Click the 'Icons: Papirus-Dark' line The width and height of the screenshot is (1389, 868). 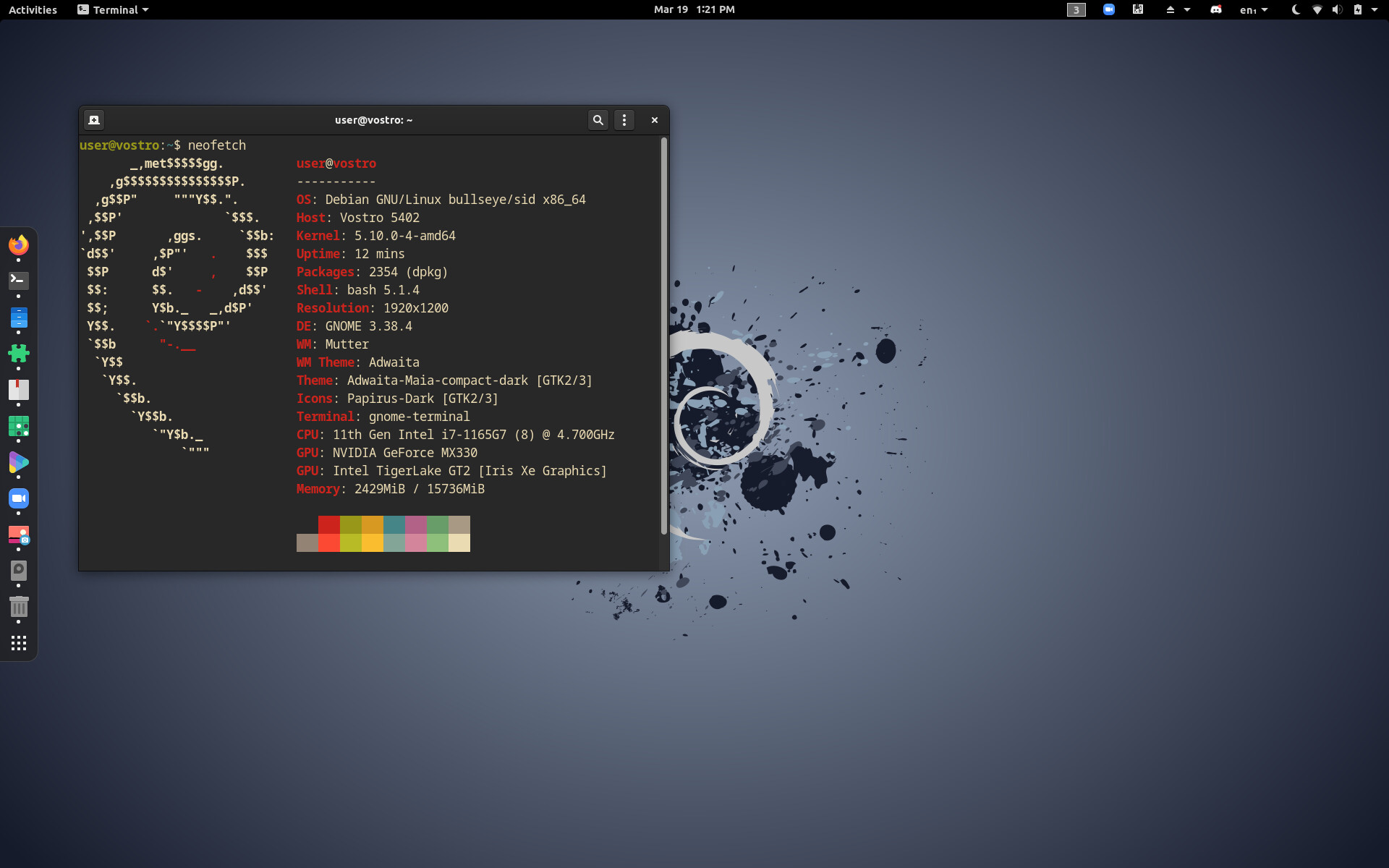pyautogui.click(x=398, y=399)
